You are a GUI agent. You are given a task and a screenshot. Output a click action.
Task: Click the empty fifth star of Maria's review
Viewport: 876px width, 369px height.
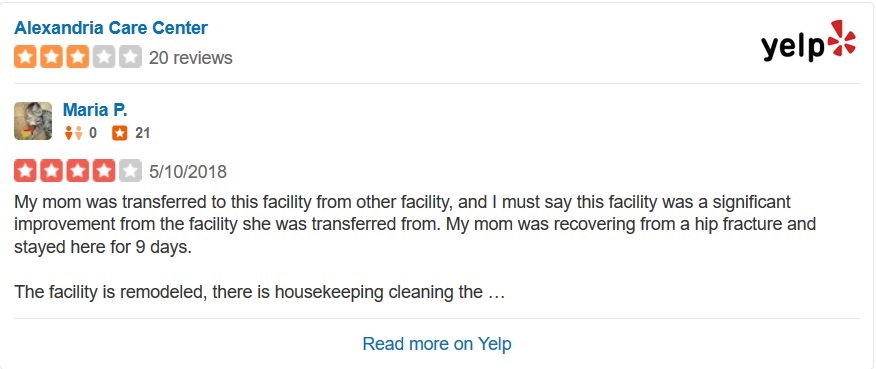point(131,171)
